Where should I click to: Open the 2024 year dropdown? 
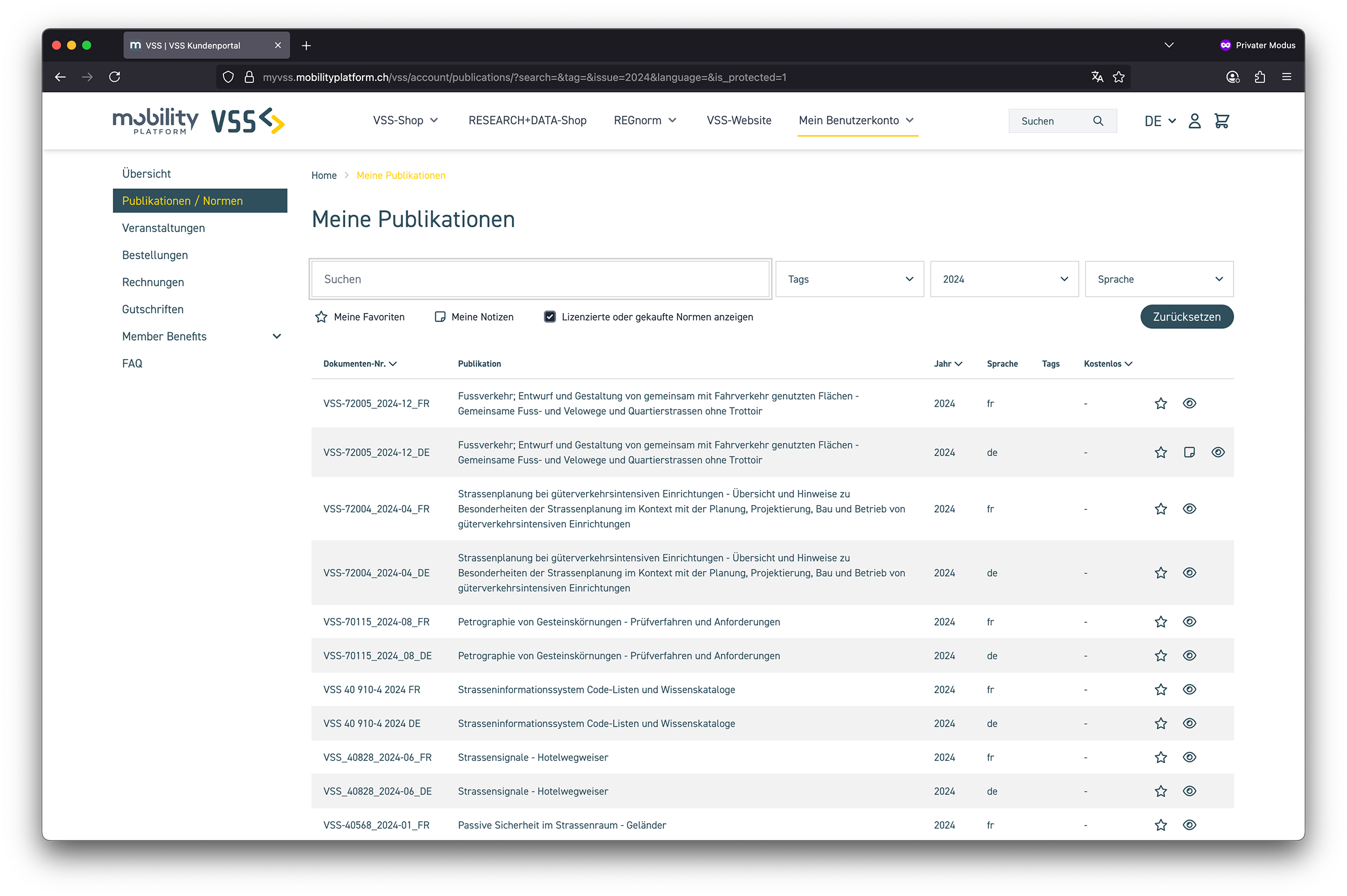tap(1004, 279)
